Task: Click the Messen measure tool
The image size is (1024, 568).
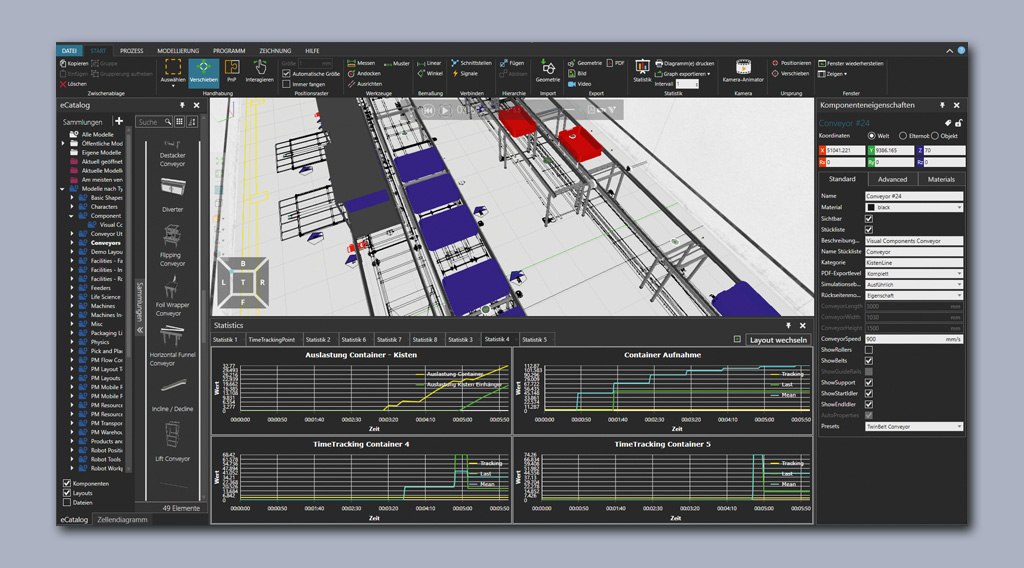Action: 361,63
